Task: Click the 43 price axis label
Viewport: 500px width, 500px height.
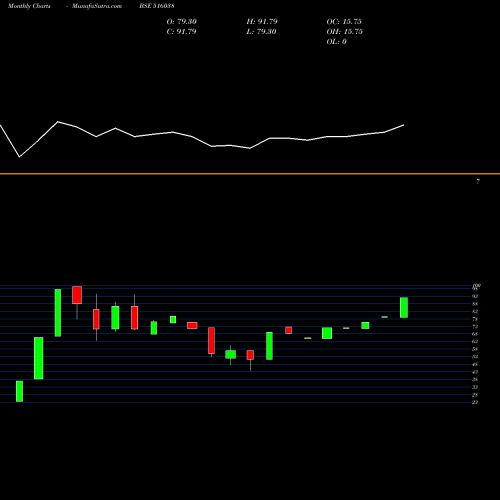Action: 475,372
